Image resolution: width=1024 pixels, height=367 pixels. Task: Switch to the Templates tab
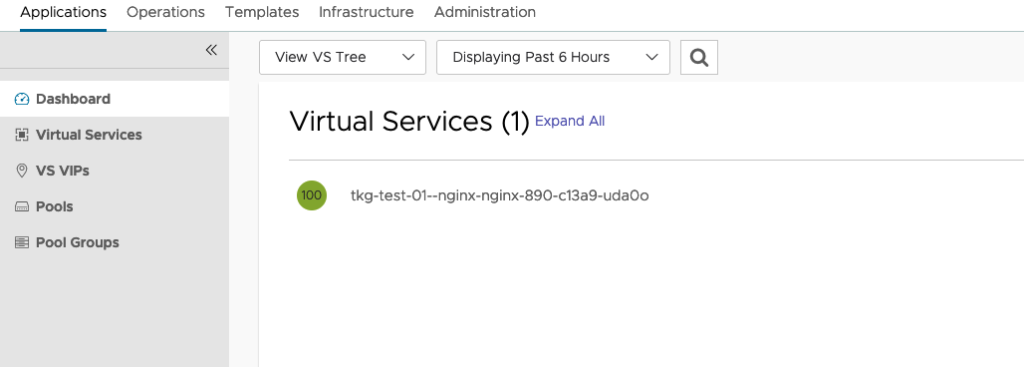click(x=262, y=12)
